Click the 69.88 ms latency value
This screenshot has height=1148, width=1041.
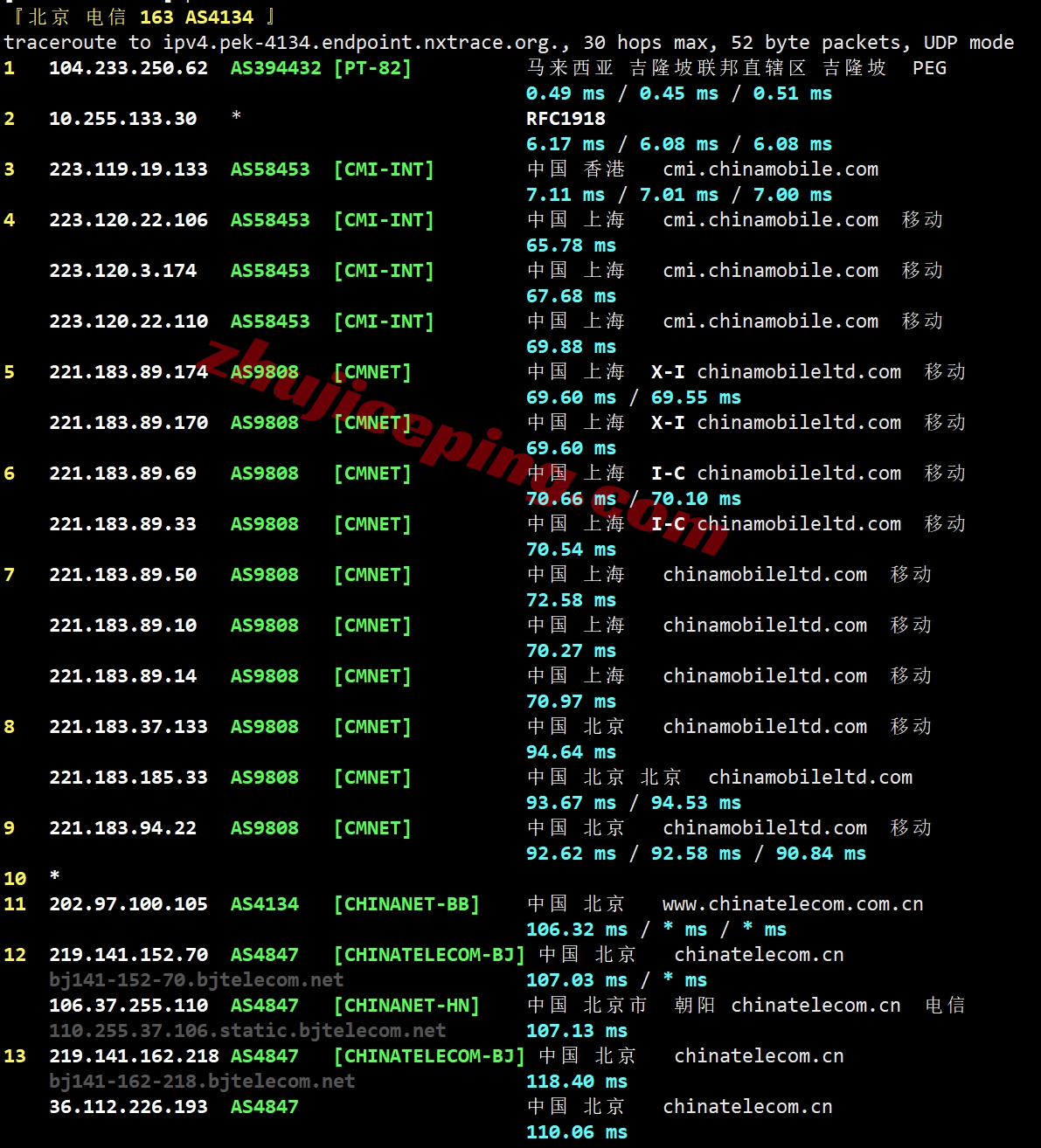[571, 347]
